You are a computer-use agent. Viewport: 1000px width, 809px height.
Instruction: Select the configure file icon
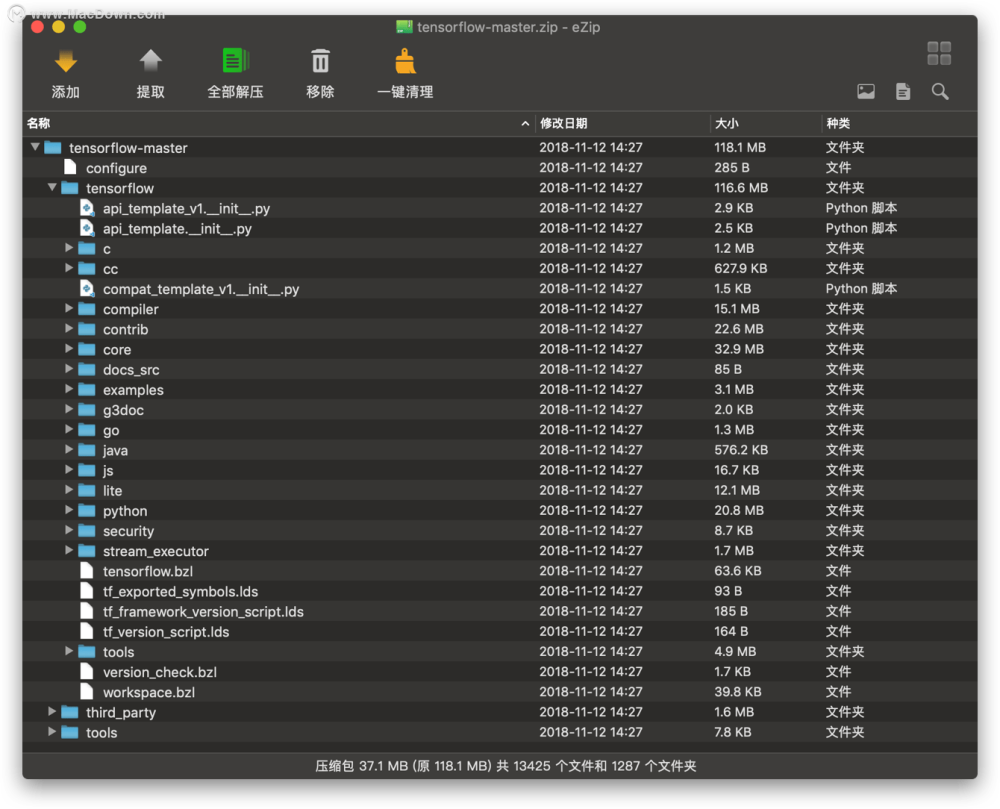(70, 168)
